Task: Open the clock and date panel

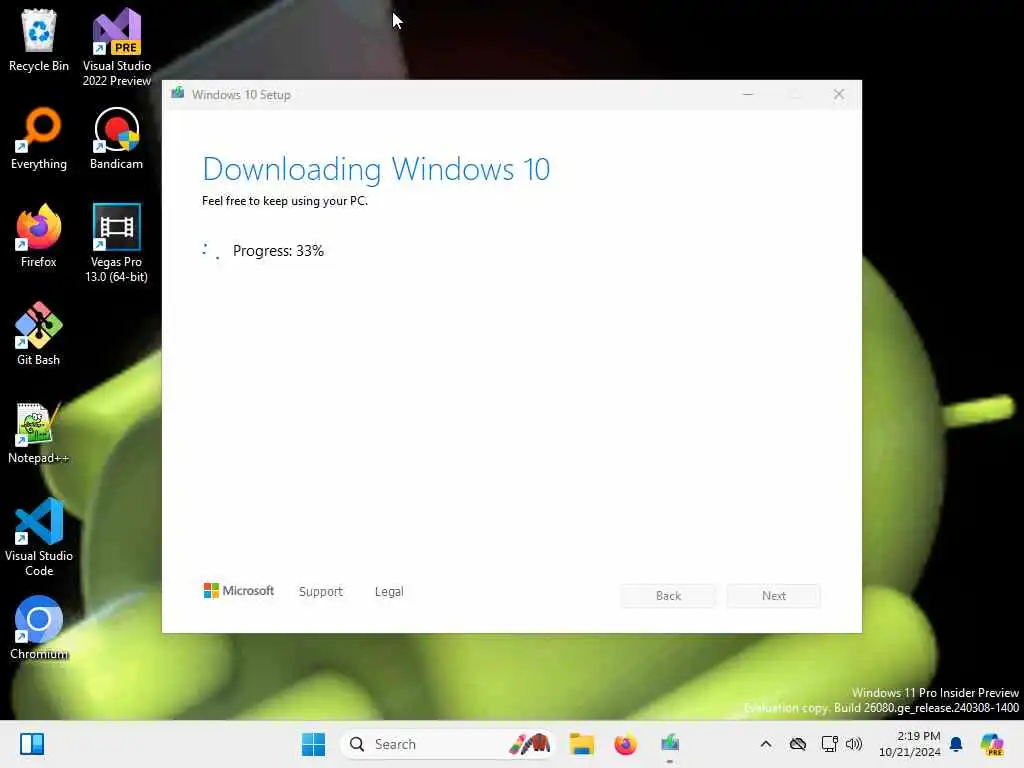Action: (910, 744)
